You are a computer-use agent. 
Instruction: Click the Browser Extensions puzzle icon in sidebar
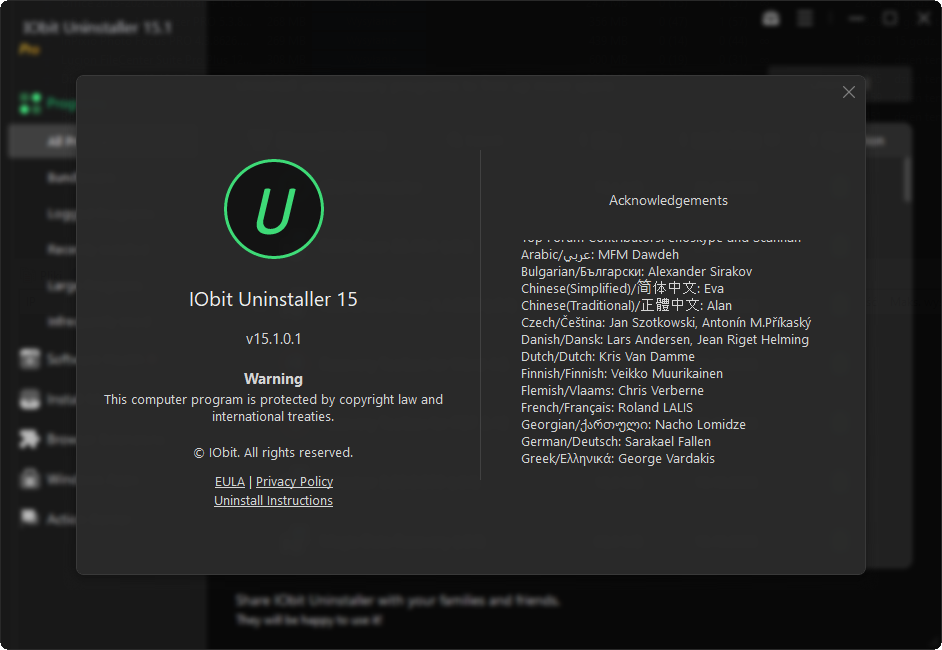29,439
